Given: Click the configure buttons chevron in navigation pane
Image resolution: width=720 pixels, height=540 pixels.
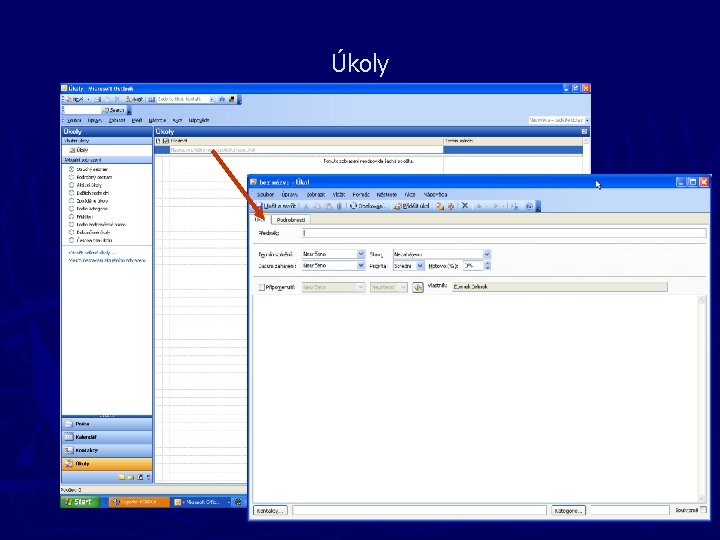Looking at the screenshot, I should tap(148, 478).
